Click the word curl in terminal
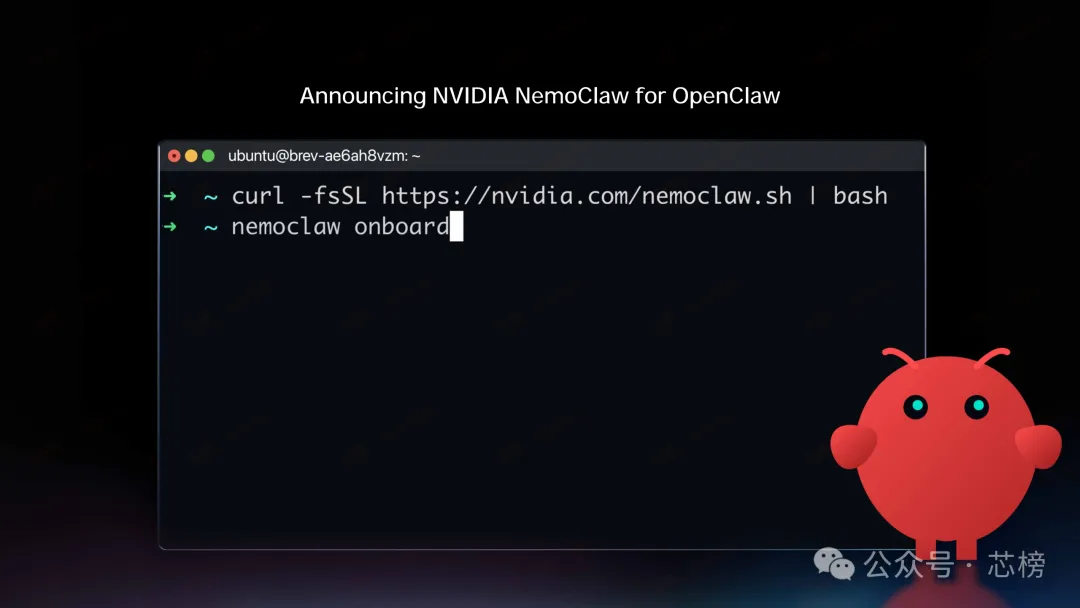Screen dimensions: 1080x608 [x=258, y=196]
